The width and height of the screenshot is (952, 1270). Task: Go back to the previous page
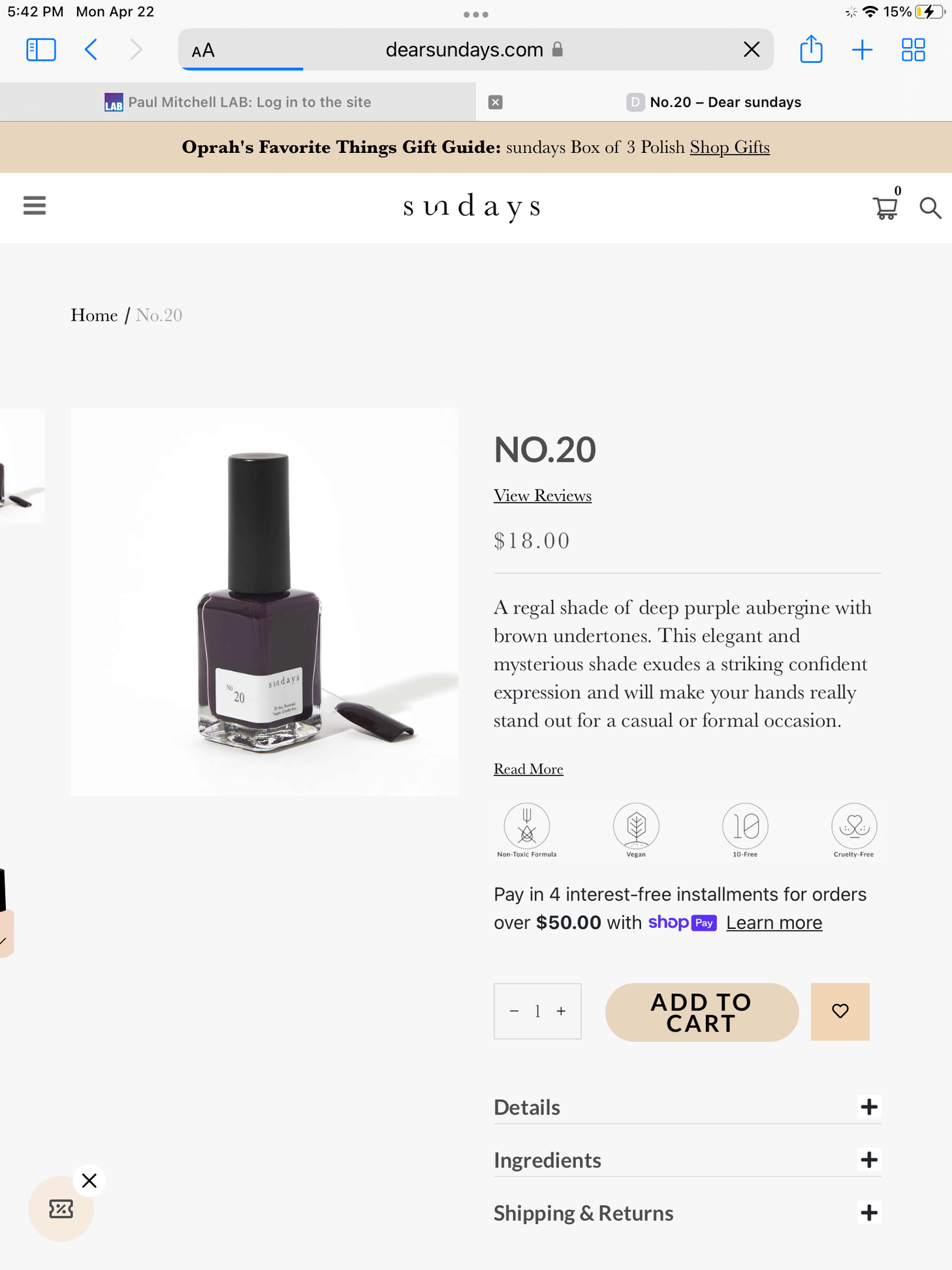tap(91, 50)
